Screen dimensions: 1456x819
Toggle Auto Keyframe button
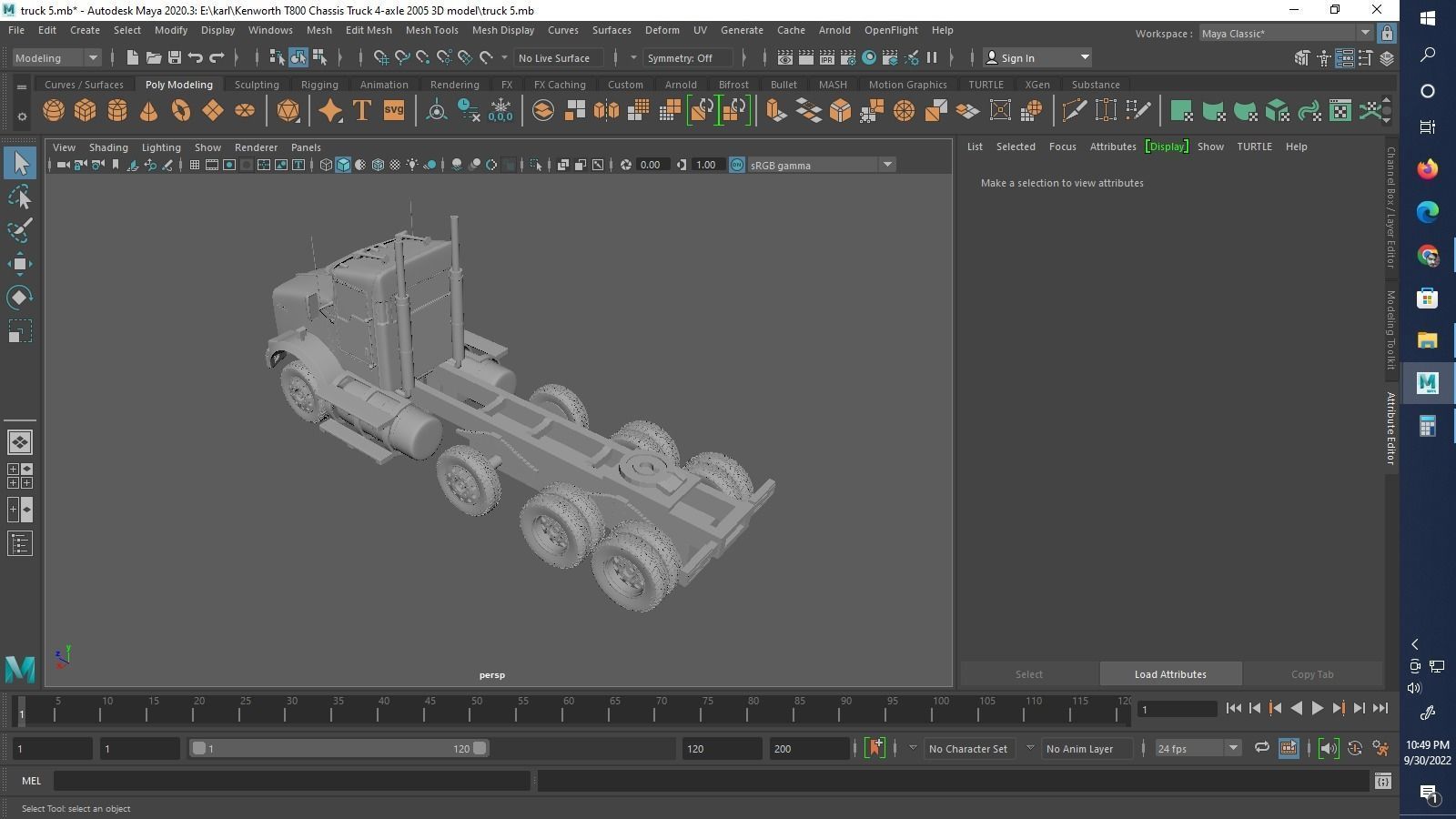click(1355, 748)
